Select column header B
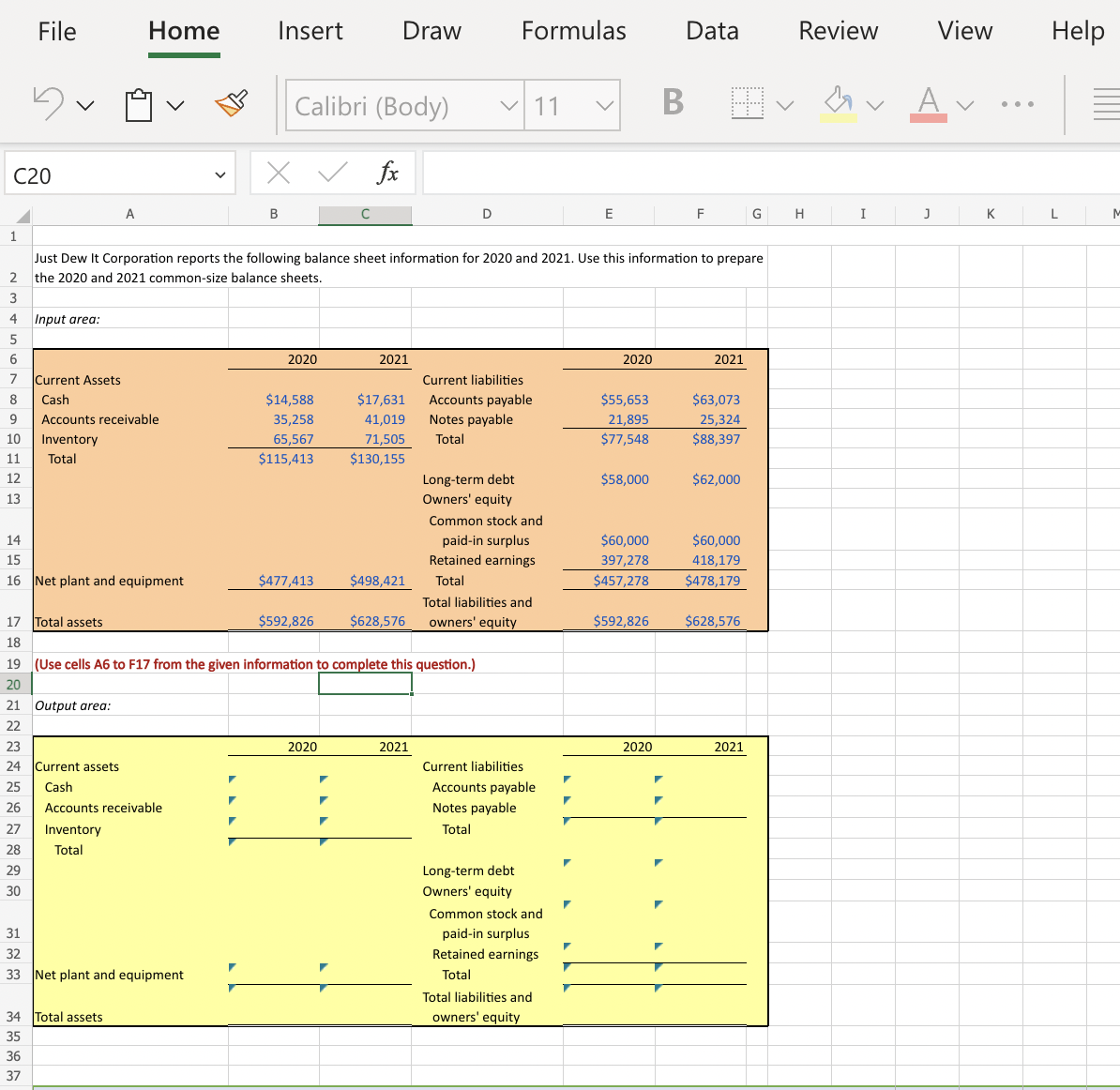The image size is (1120, 1090). pyautogui.click(x=273, y=214)
